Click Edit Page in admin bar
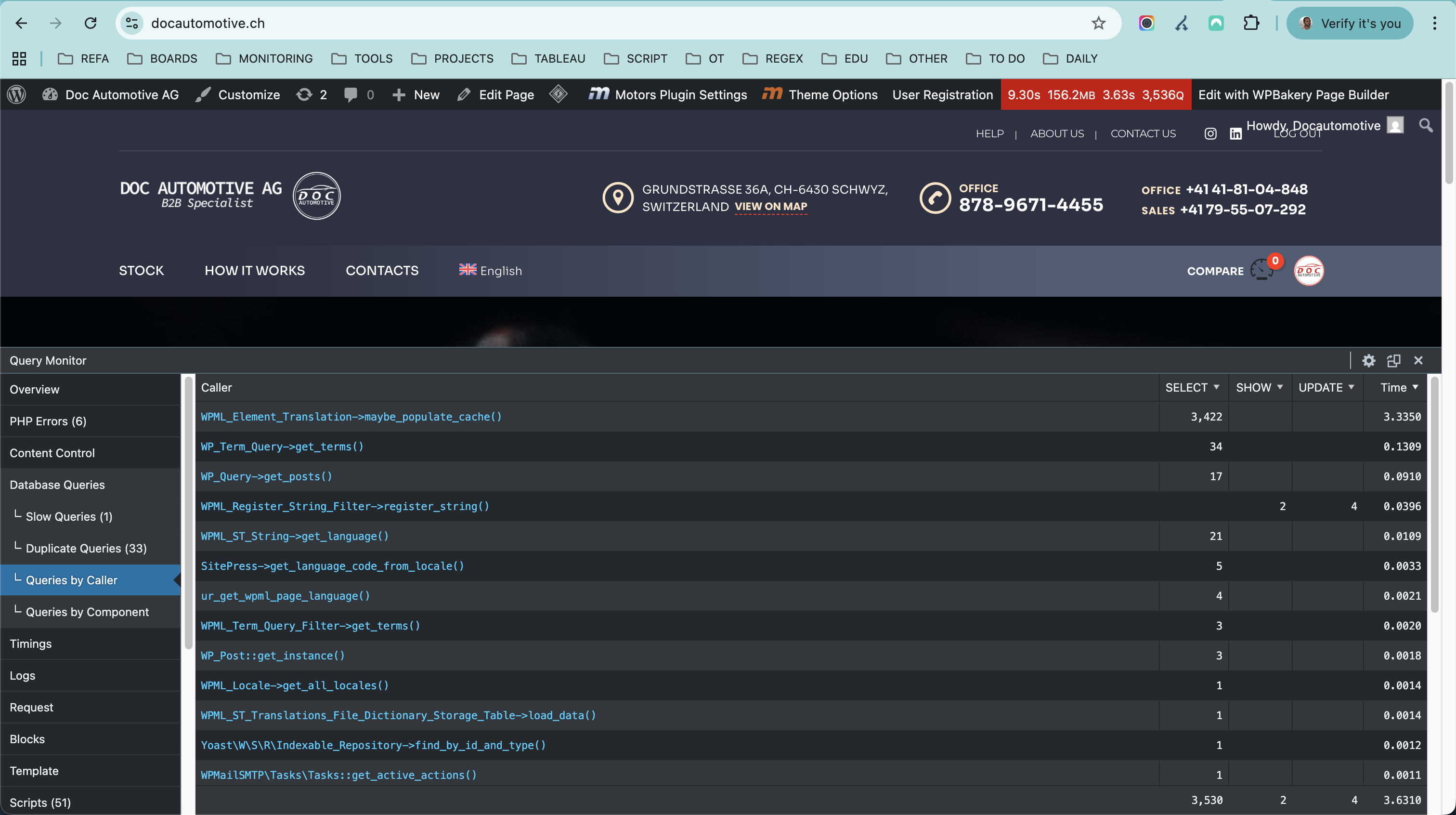Viewport: 1456px width, 815px height. click(496, 94)
